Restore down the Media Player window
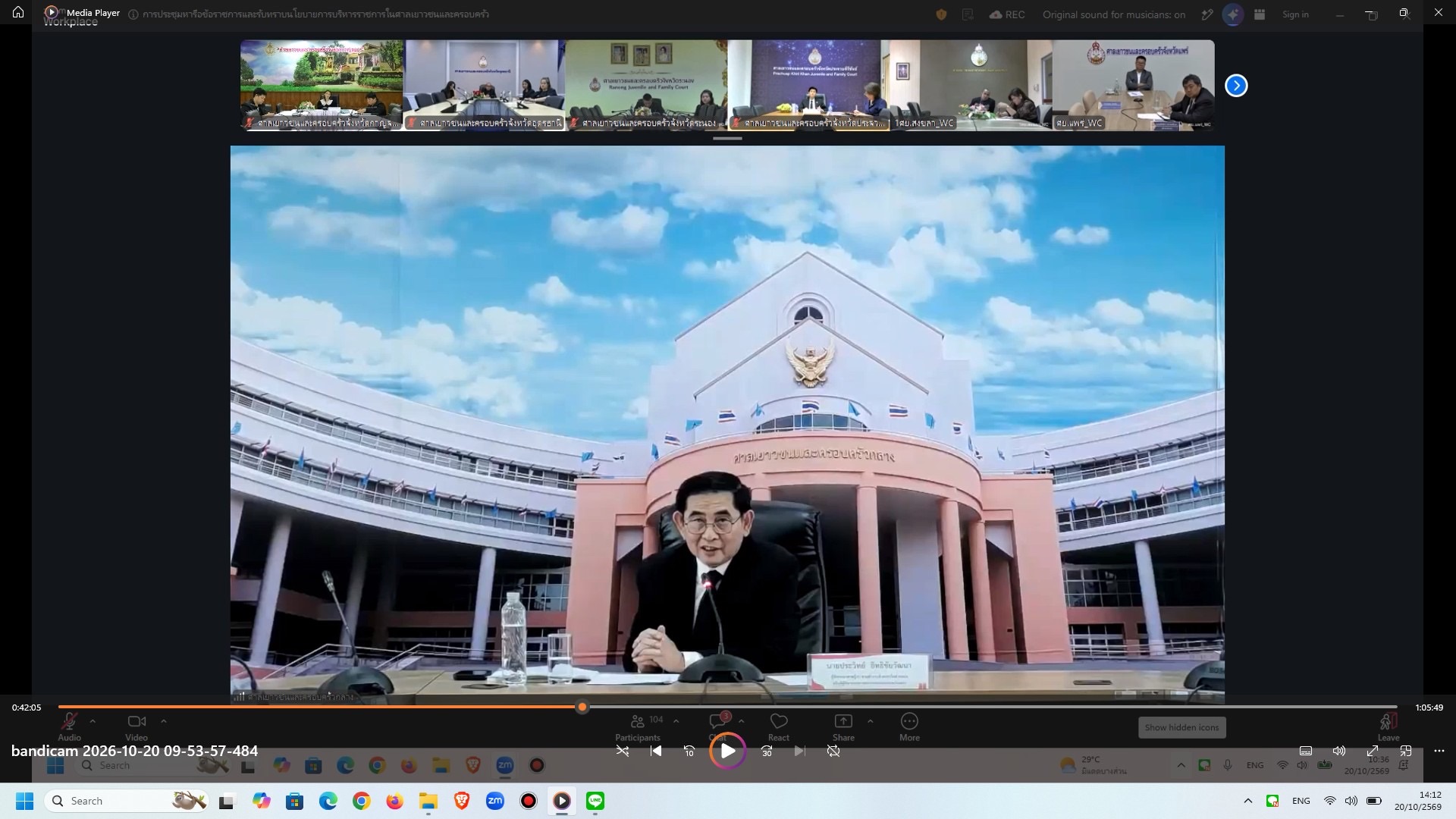1456x819 pixels. [x=1404, y=12]
